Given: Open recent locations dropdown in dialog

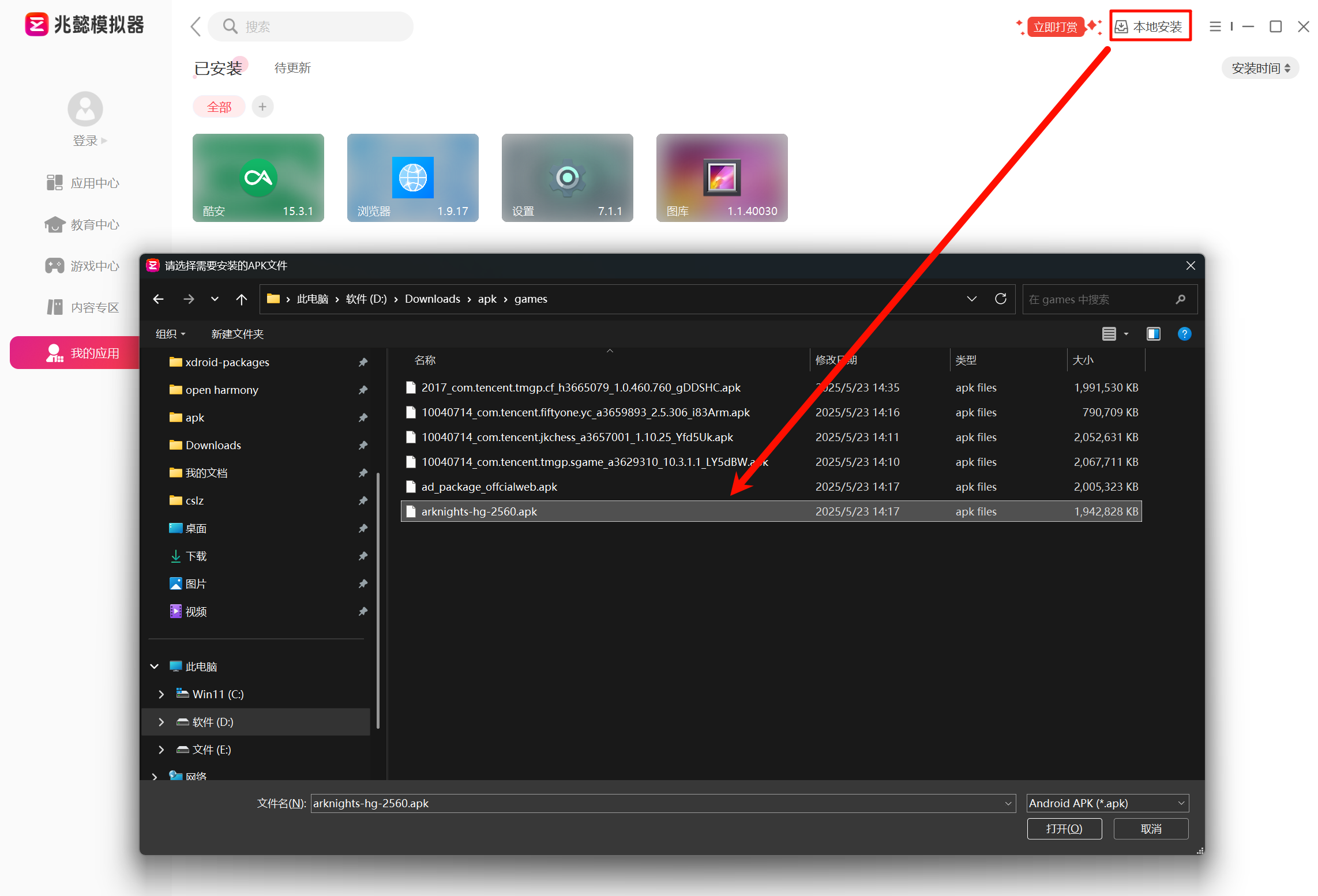Looking at the screenshot, I should [x=215, y=299].
